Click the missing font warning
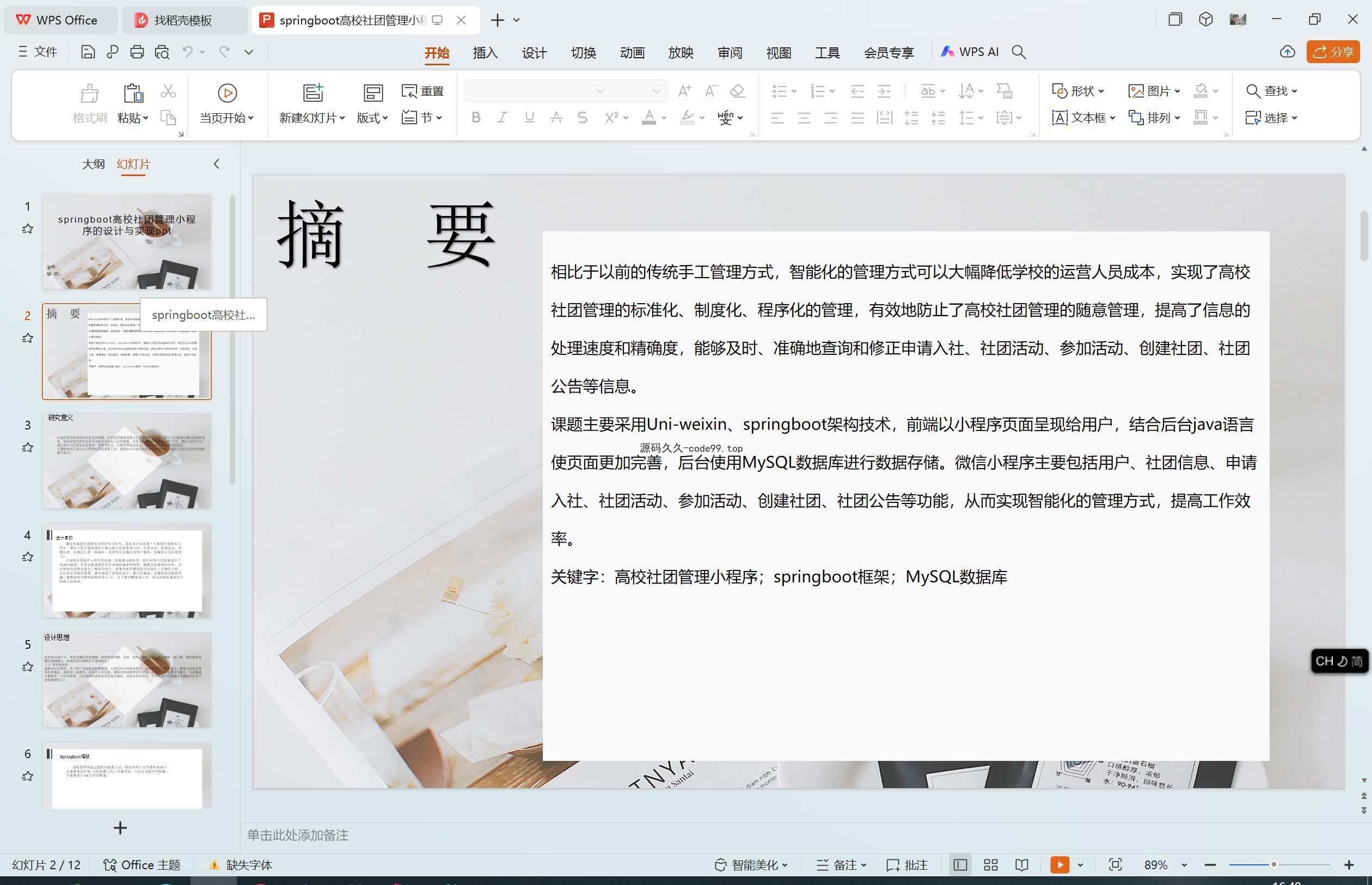Viewport: 1372px width, 885px height. [240, 865]
